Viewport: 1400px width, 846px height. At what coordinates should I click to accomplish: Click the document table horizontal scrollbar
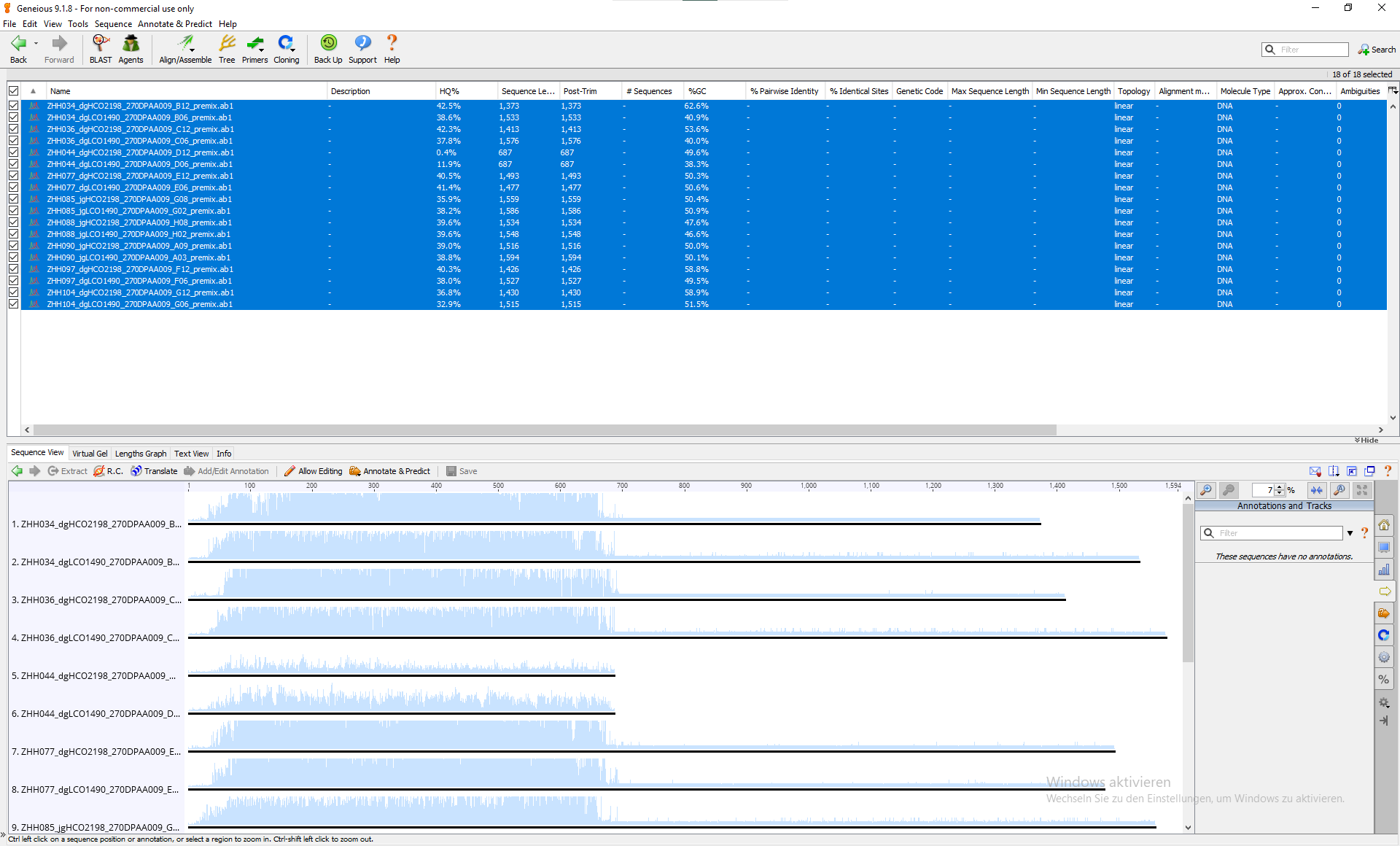pos(545,430)
